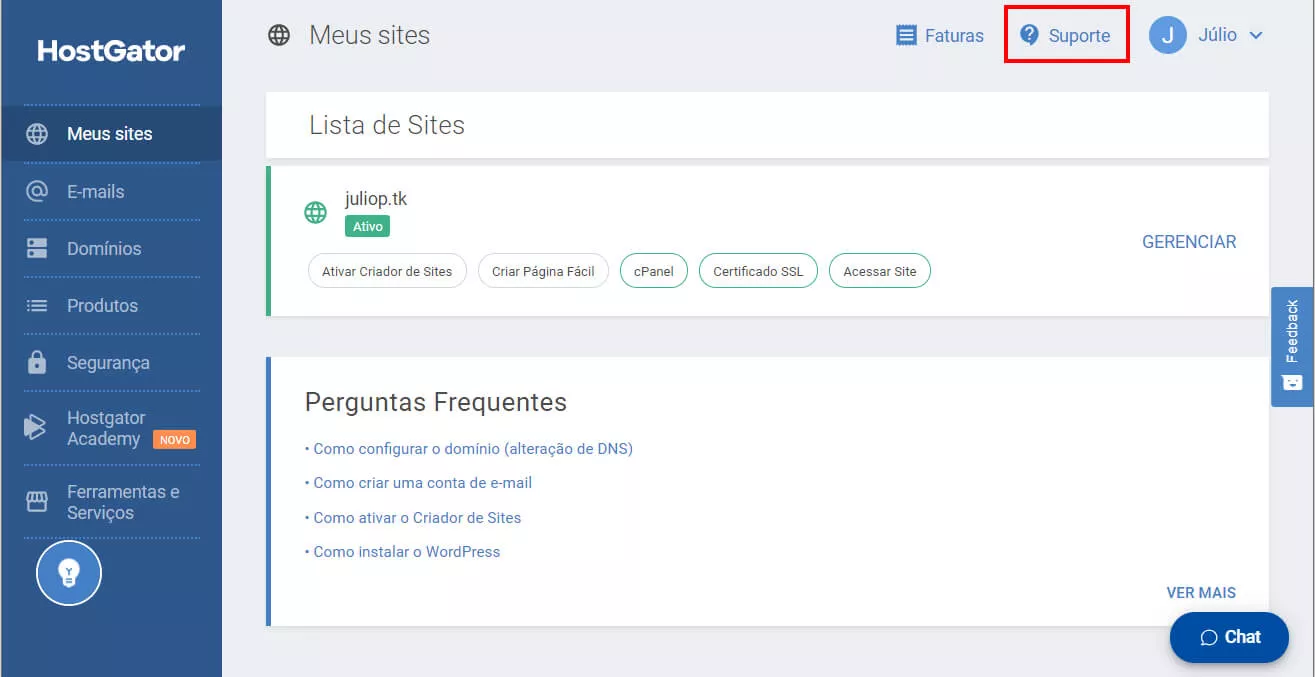Click the play Hostgator Academy icon
The height and width of the screenshot is (677, 1315).
pyautogui.click(x=35, y=427)
